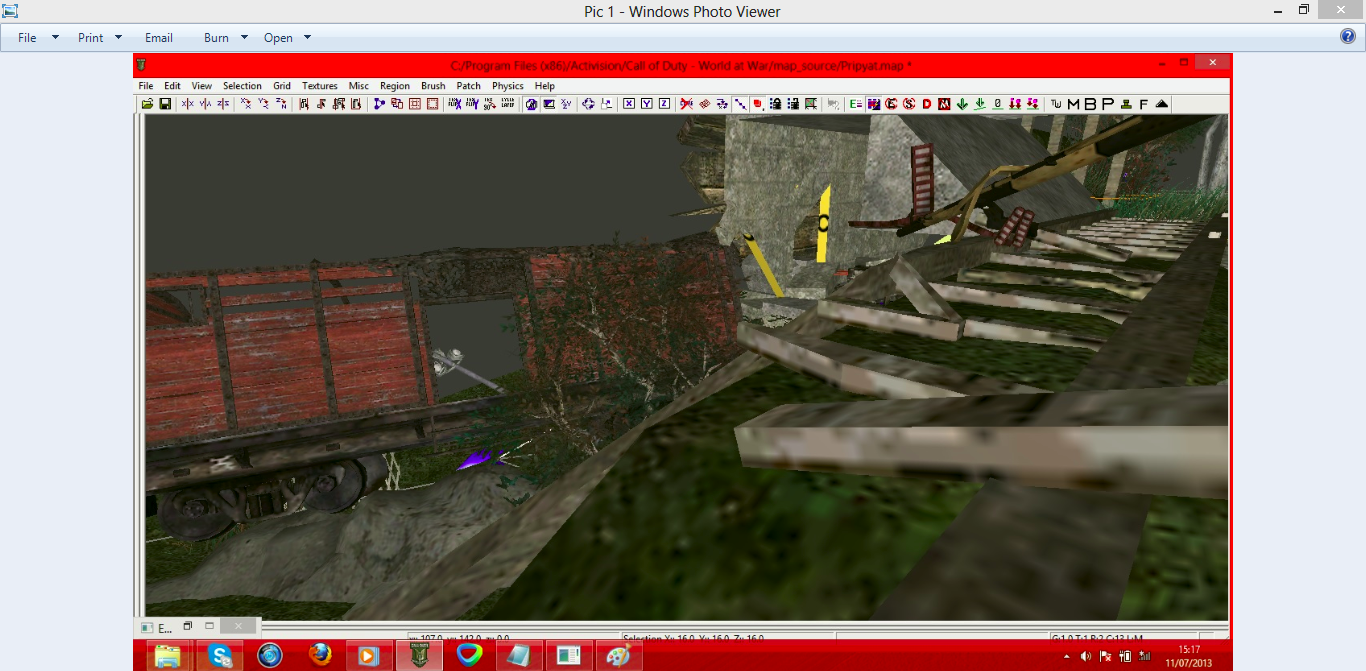Click the save map floppy icon
Screen dimensions: 1366x671
click(165, 104)
